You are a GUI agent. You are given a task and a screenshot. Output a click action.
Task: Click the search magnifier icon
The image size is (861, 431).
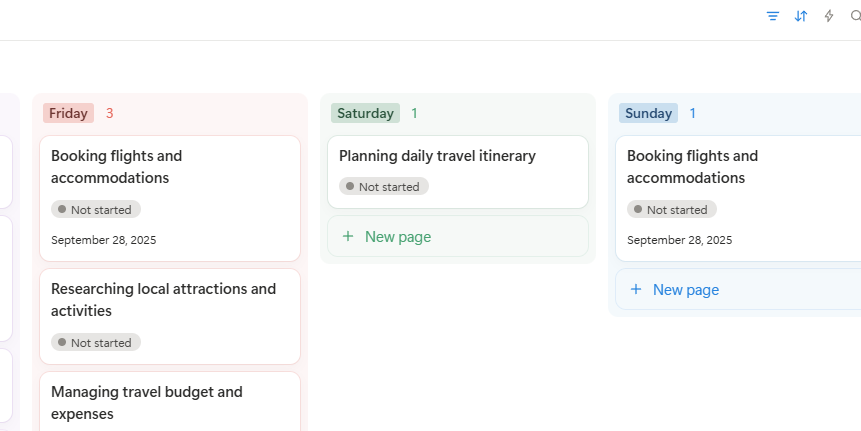tap(855, 16)
